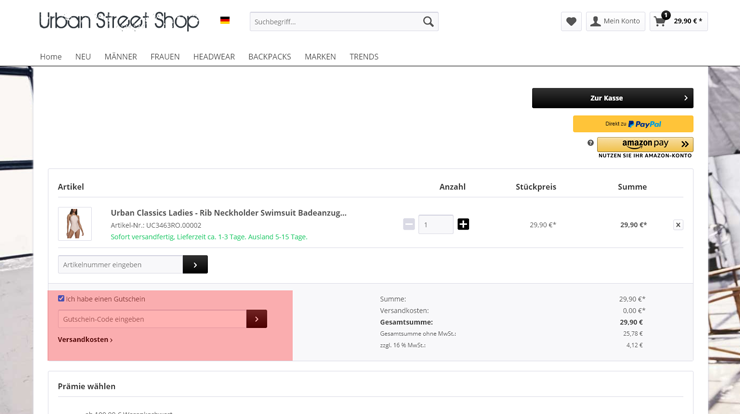
Task: Click the Sofort versandfertig delivery text
Action: (x=209, y=237)
